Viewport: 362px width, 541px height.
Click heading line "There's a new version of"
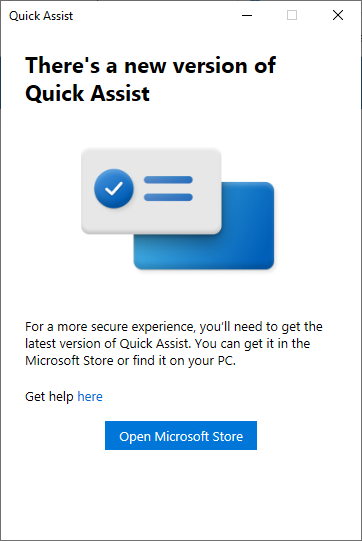click(x=150, y=65)
